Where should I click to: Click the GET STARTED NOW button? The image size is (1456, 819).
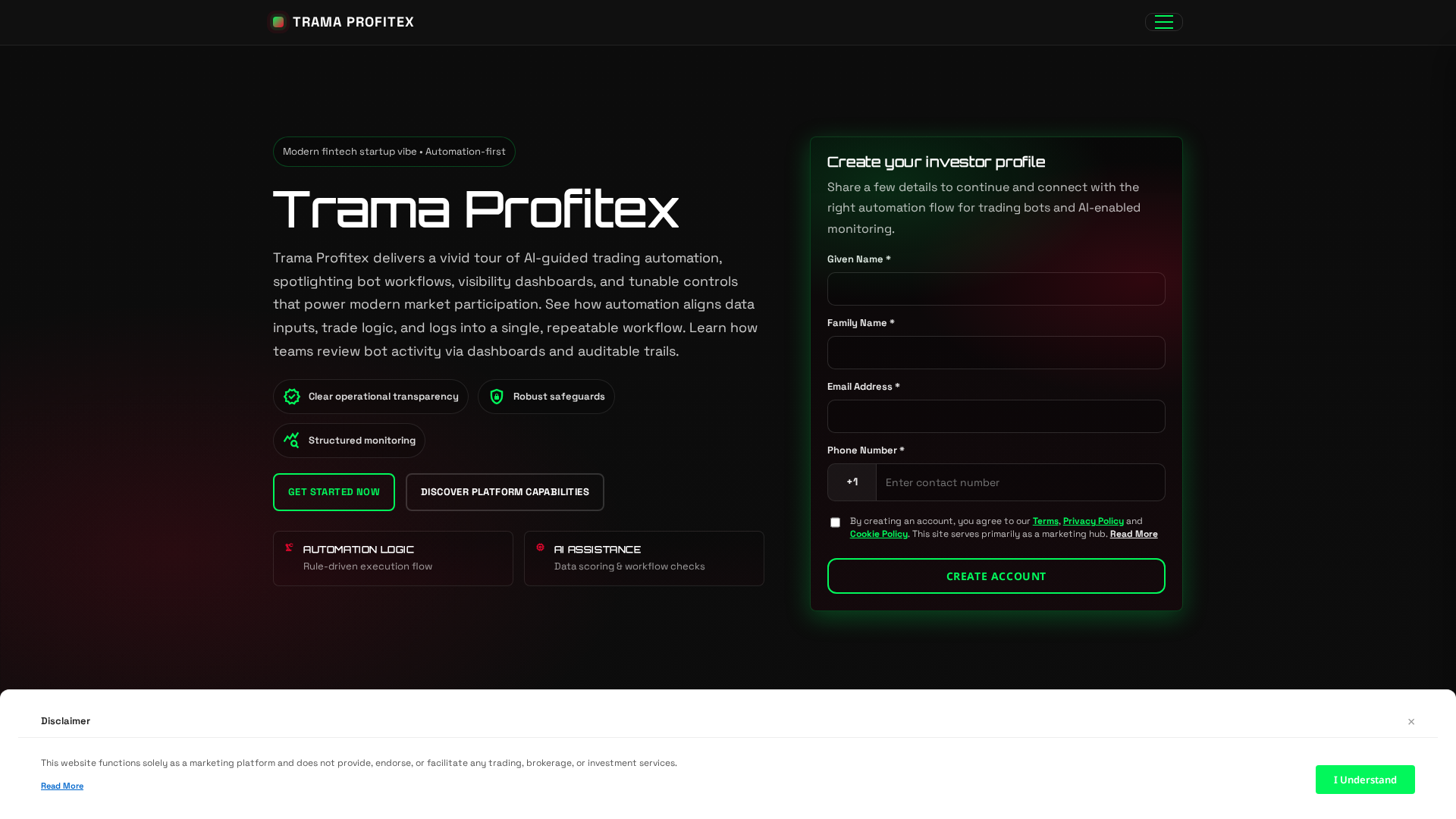pos(334,491)
